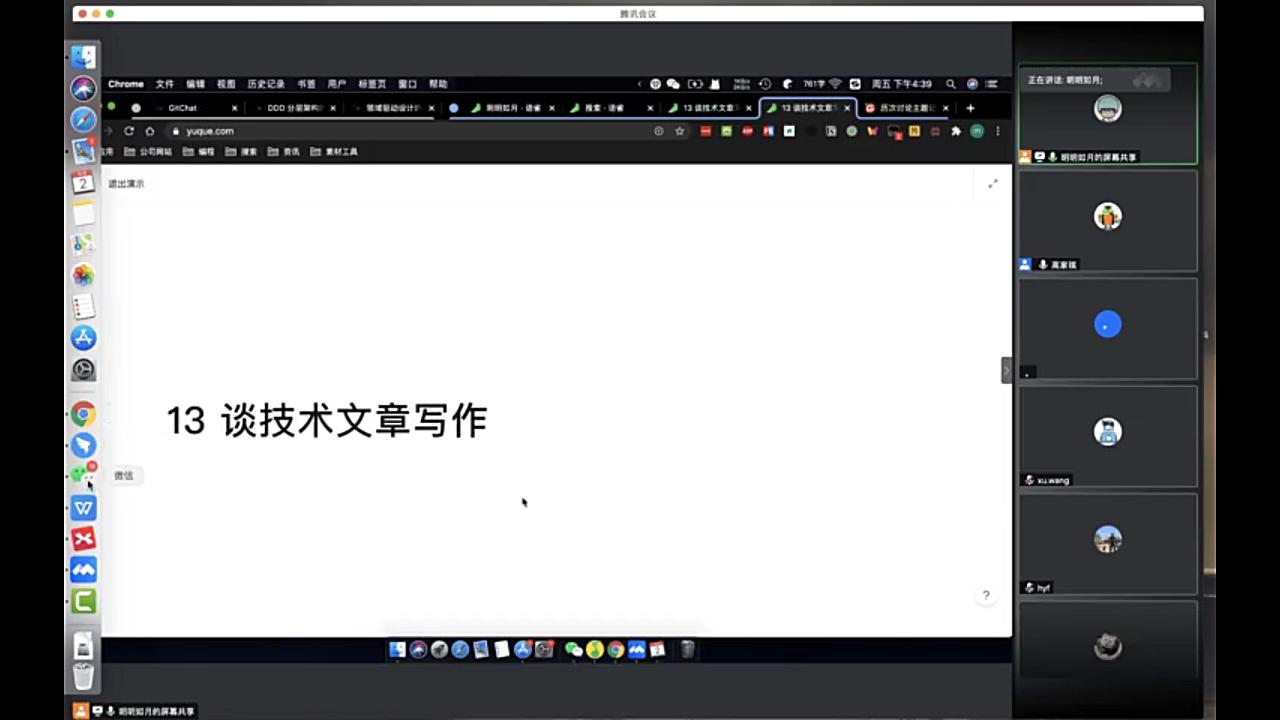Open the help question mark button
The image size is (1280, 720).
point(985,595)
